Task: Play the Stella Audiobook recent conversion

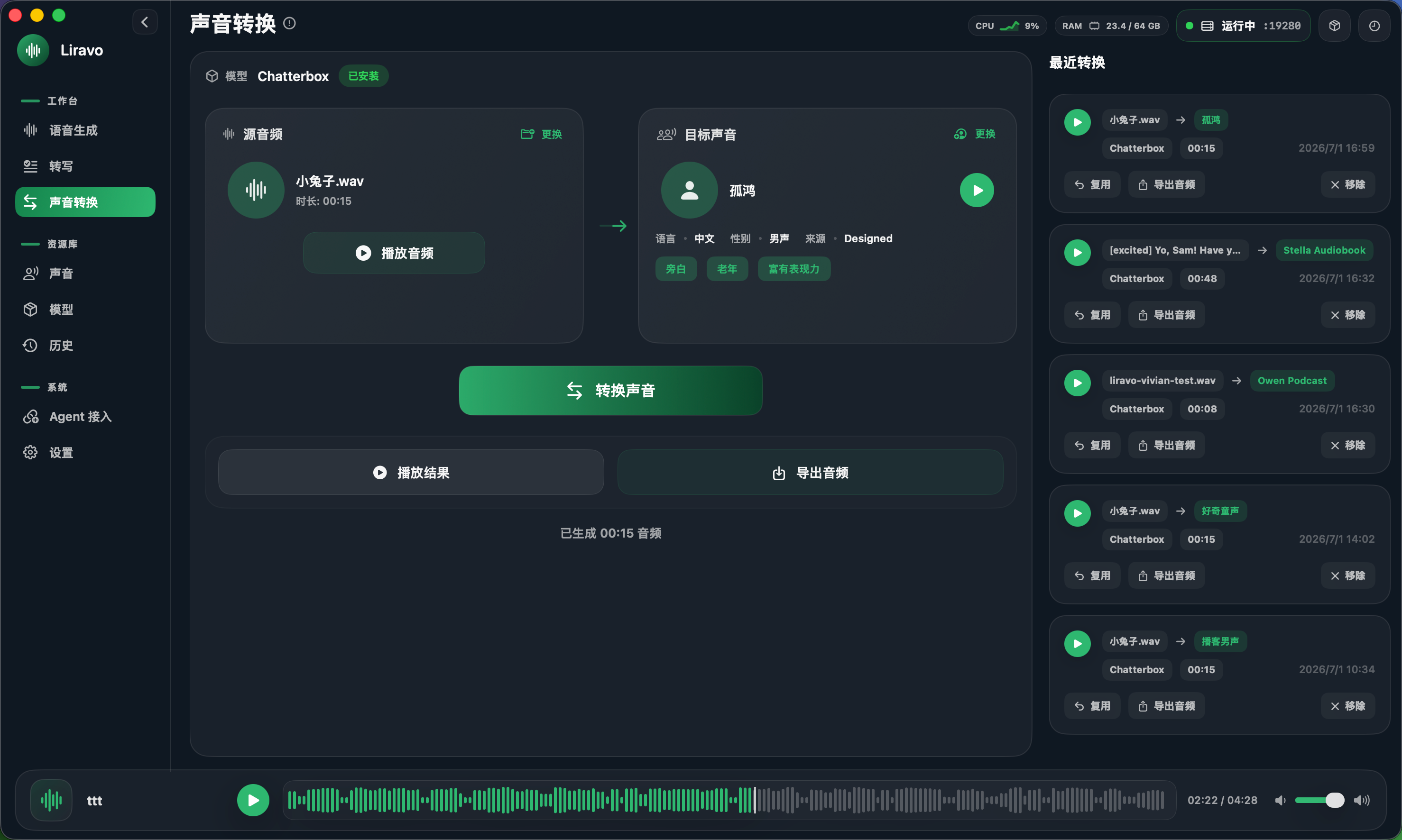Action: pyautogui.click(x=1078, y=253)
